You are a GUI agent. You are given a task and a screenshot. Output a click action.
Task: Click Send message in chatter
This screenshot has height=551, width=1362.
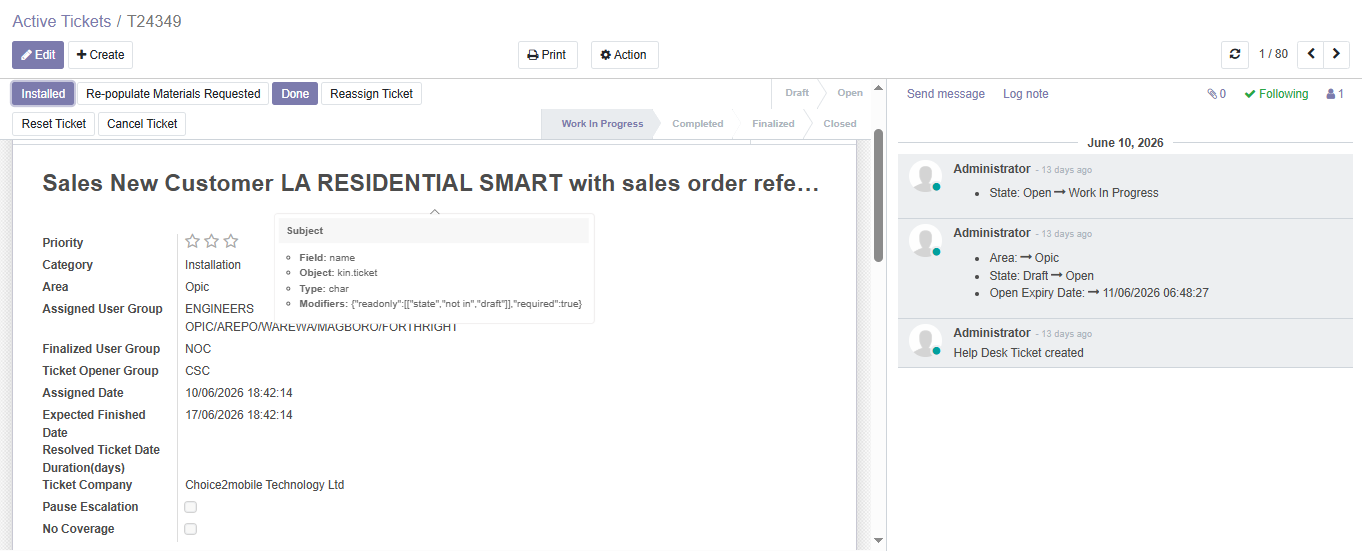pos(946,94)
